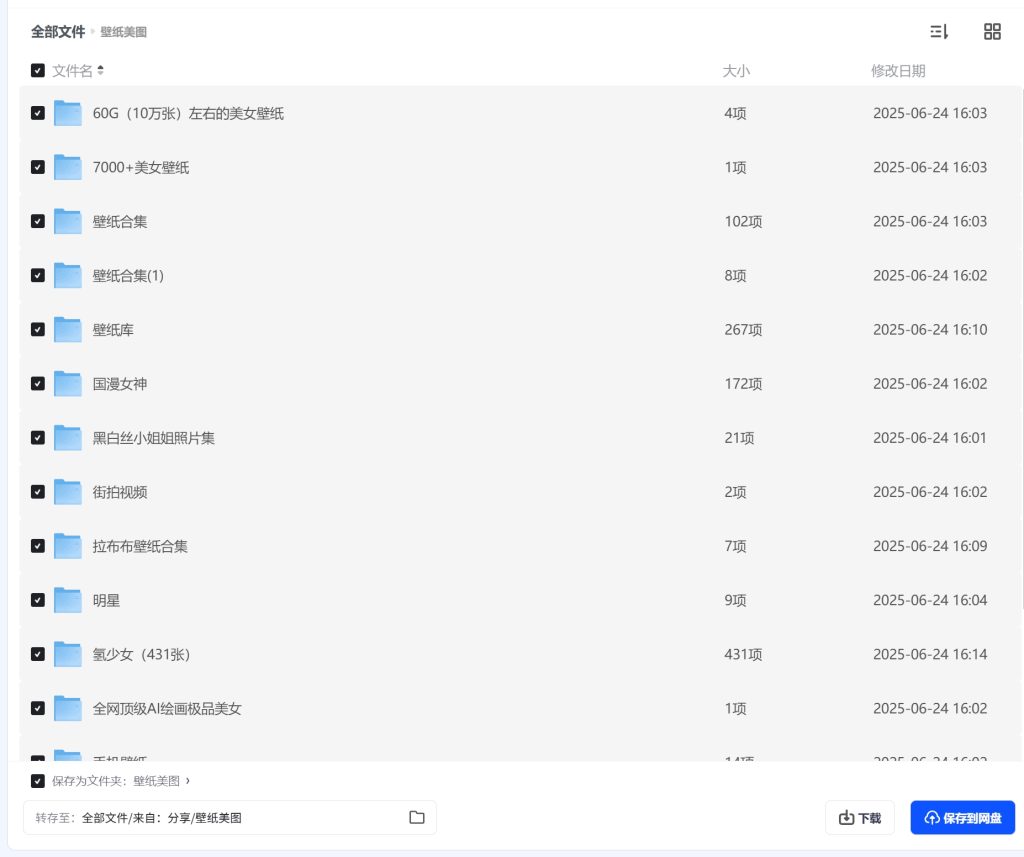This screenshot has height=857, width=1024.
Task: Click 壁纸美图 in the breadcrumb
Action: coord(123,32)
